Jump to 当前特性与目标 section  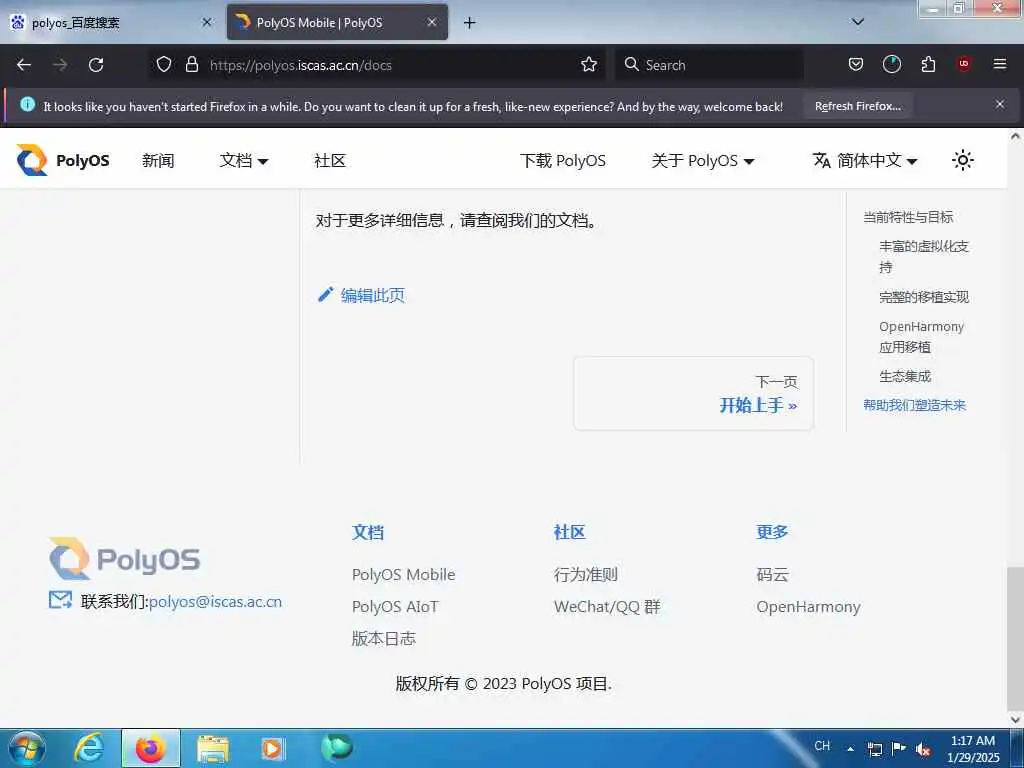click(x=908, y=217)
